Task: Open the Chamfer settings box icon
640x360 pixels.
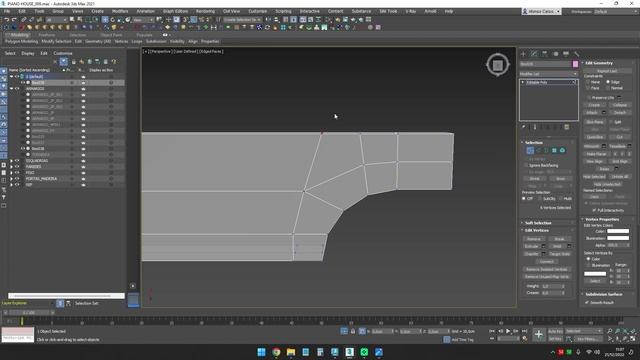Action: coord(543,254)
